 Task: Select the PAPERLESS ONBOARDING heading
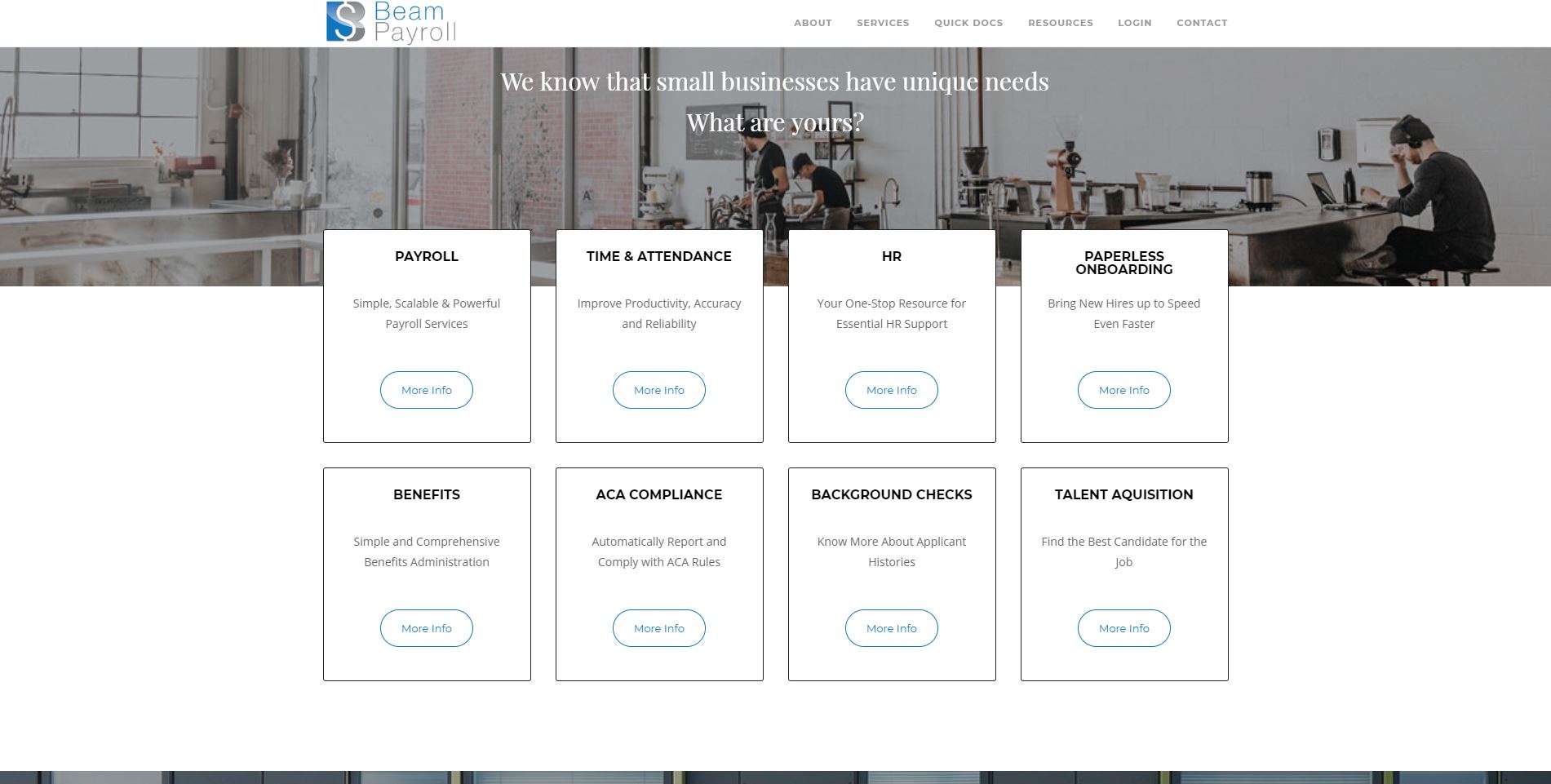tap(1124, 263)
